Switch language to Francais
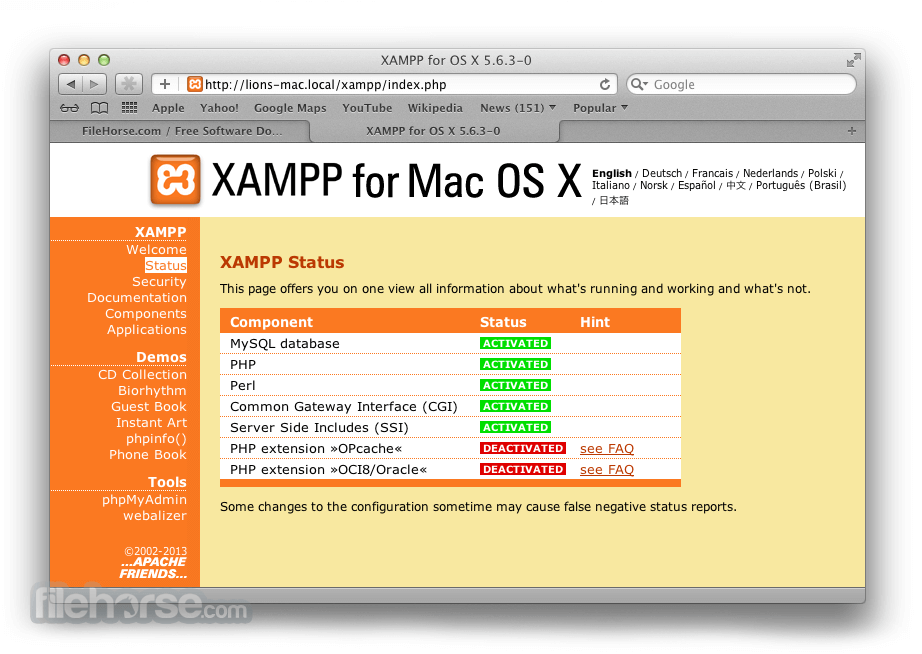This screenshot has width=922, height=654. (x=713, y=173)
